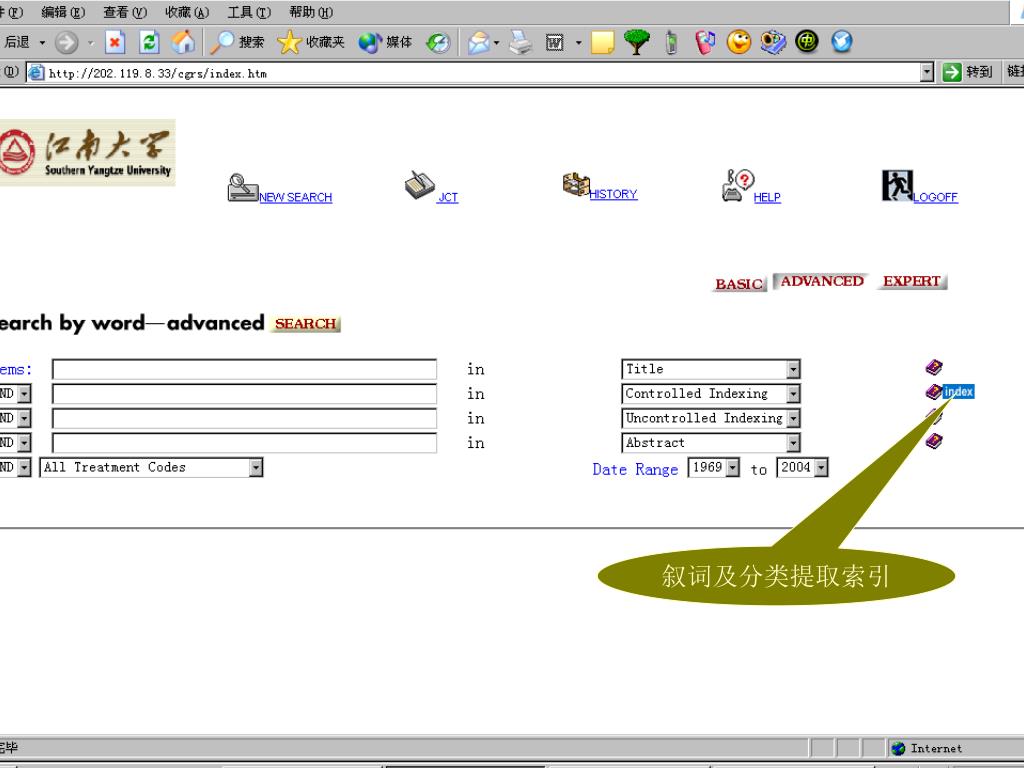Switch to the BASIC search tab

pos(739,284)
